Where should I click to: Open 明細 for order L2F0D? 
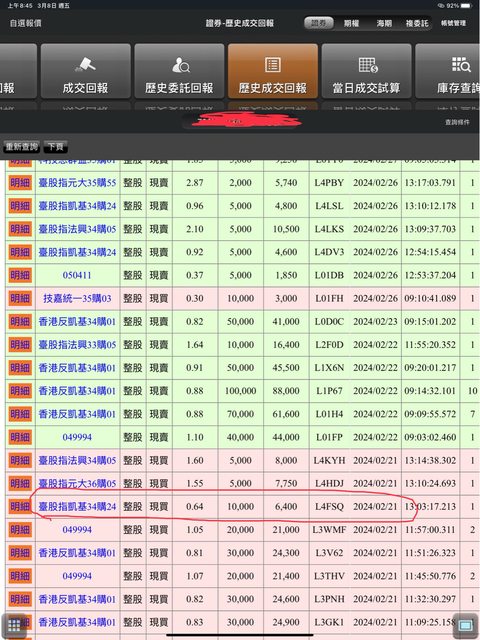(20, 345)
